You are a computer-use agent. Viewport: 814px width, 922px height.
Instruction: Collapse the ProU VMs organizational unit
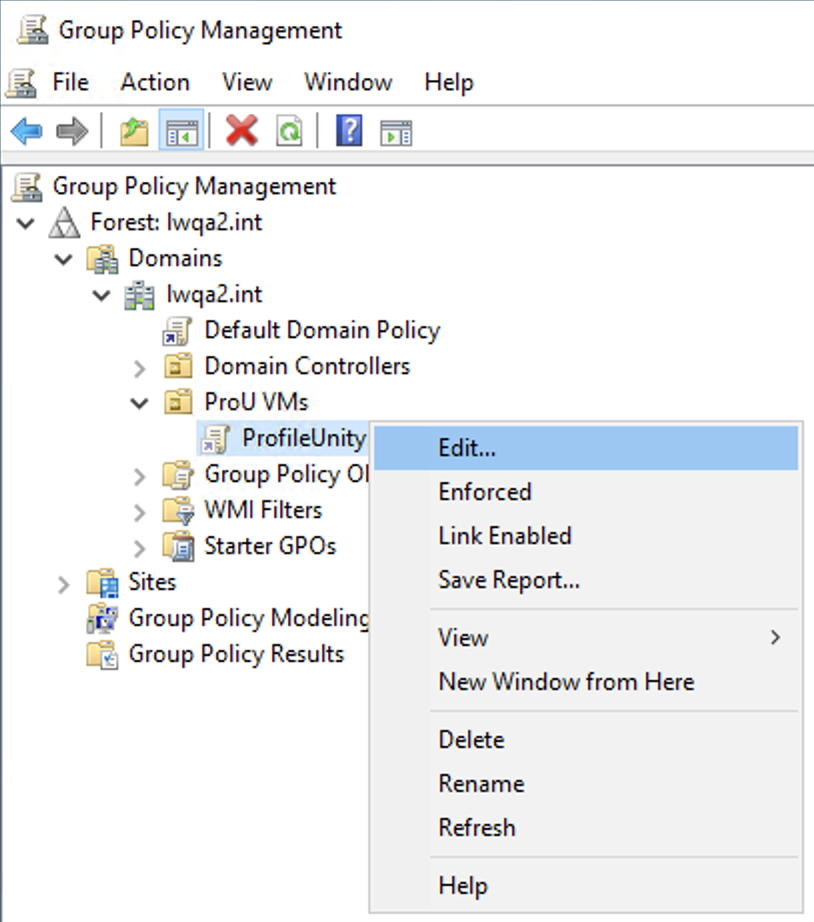140,403
